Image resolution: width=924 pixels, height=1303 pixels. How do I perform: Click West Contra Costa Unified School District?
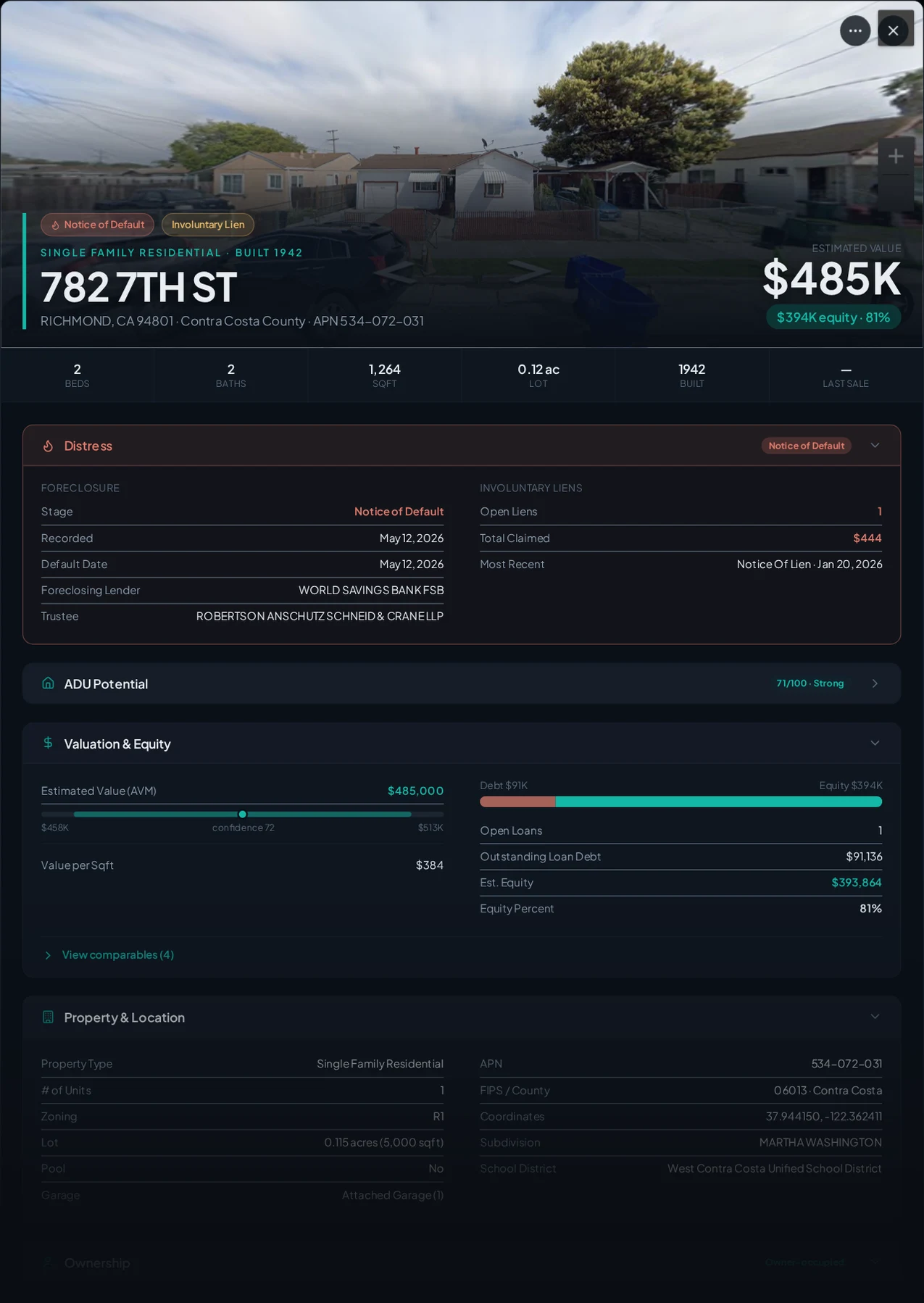click(775, 1169)
